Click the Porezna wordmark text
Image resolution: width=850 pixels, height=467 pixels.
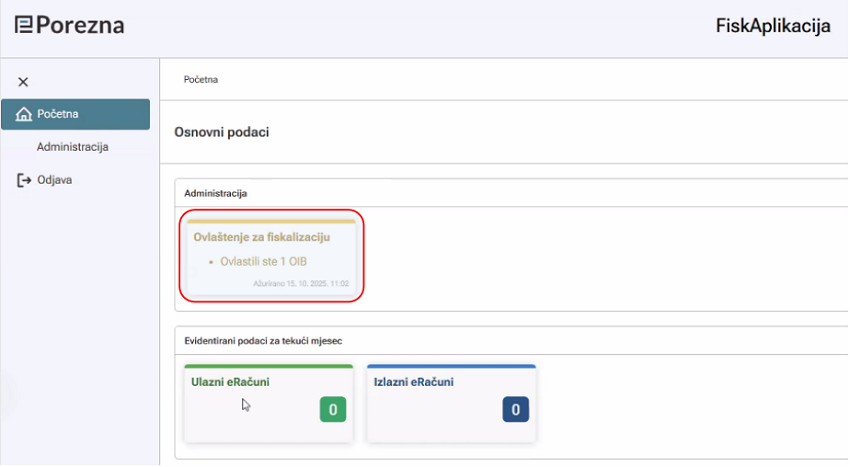(x=80, y=25)
